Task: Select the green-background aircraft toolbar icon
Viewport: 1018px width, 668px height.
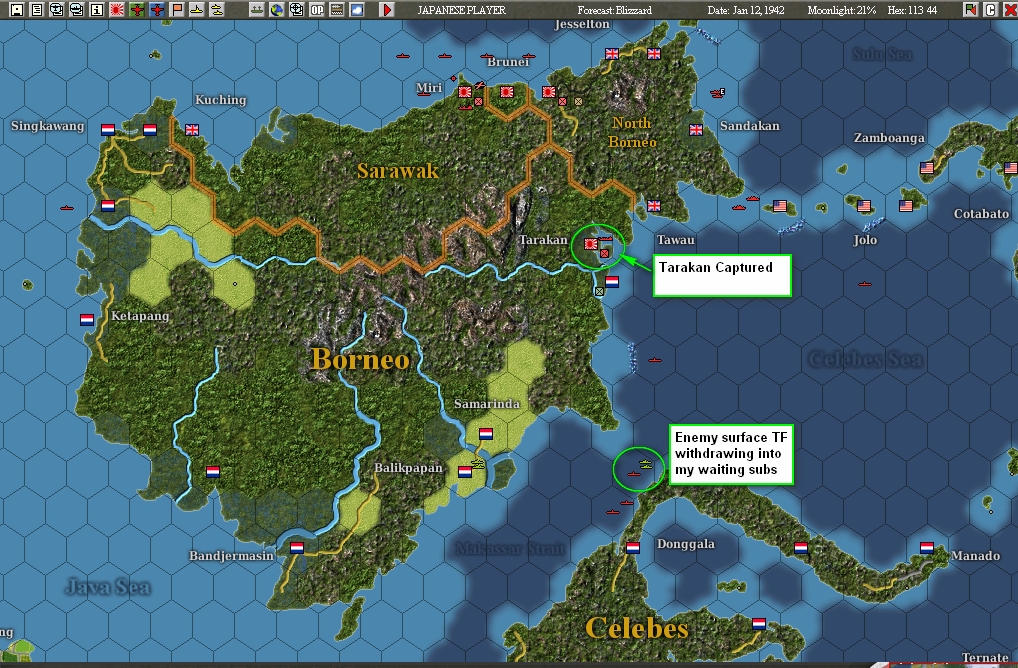Action: point(137,10)
